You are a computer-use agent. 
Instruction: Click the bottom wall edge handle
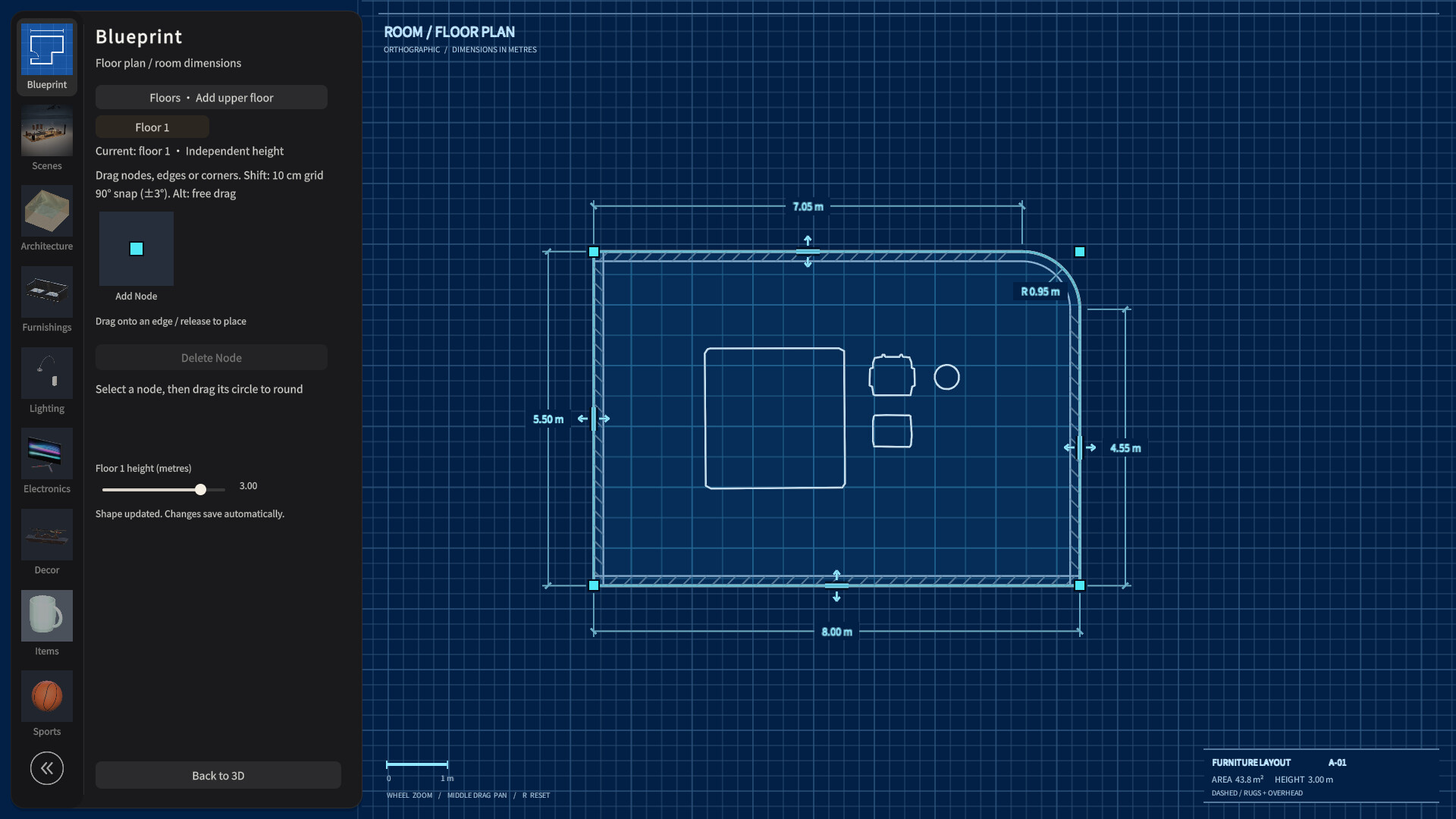pyautogui.click(x=836, y=585)
